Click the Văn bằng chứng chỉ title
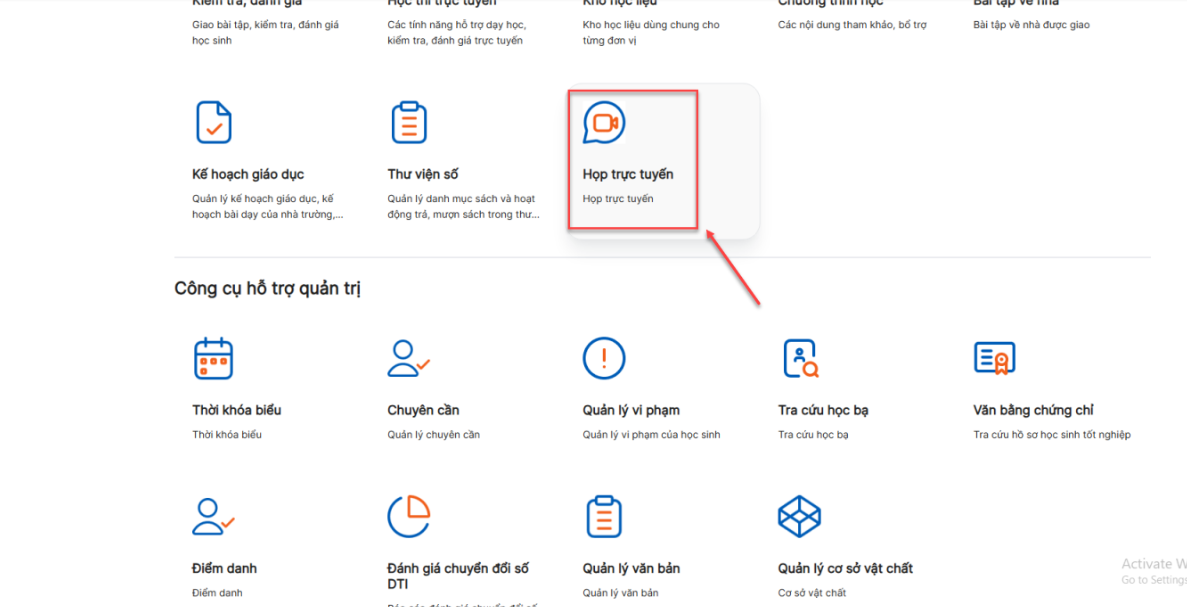Screen dimensions: 1187x607 [x=1033, y=410]
